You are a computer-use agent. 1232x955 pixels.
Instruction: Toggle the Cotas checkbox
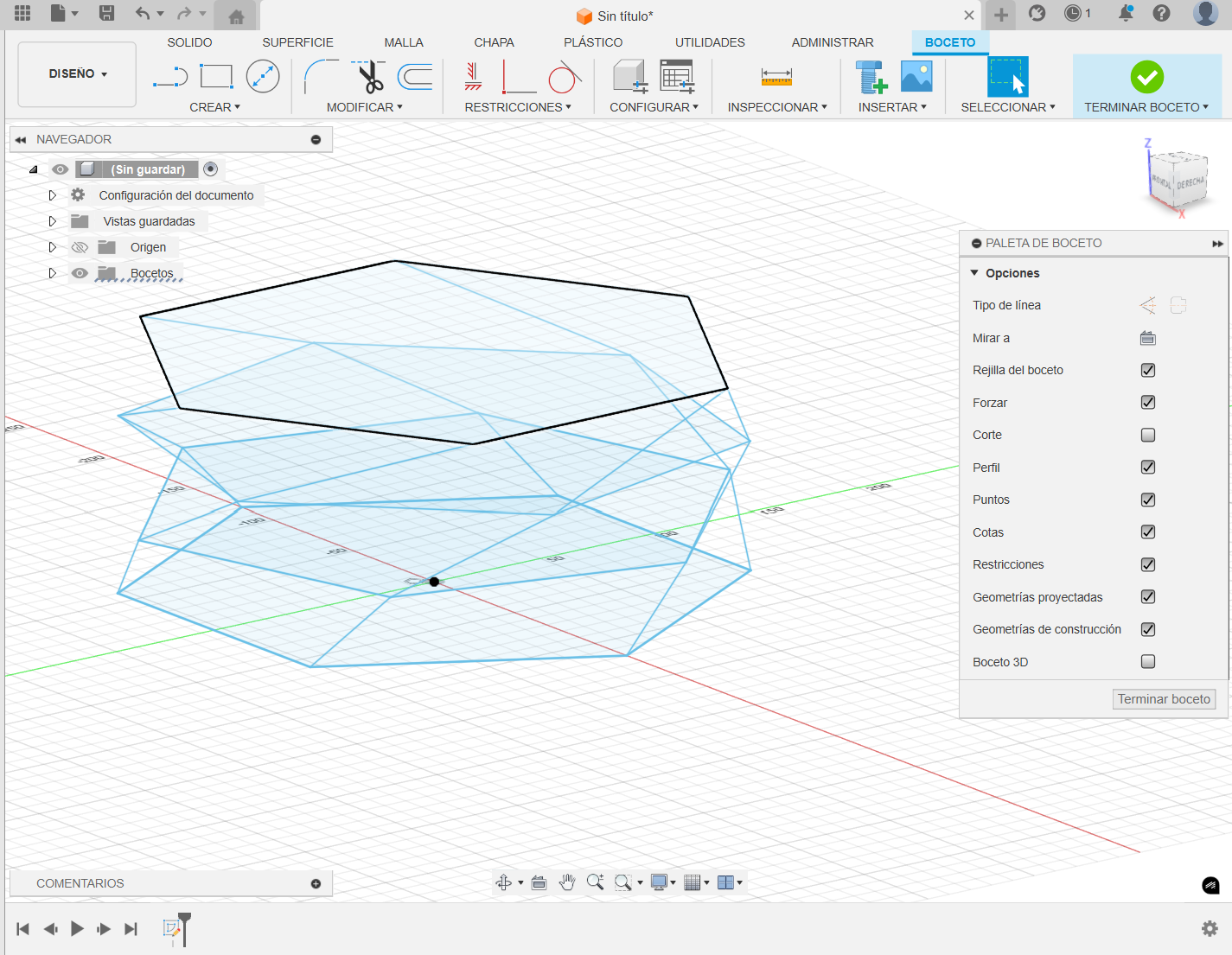point(1148,532)
